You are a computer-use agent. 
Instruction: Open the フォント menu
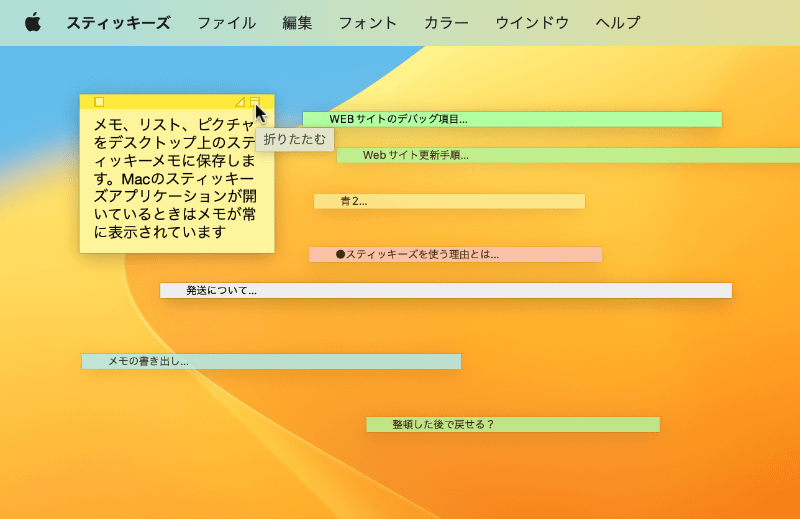click(368, 23)
